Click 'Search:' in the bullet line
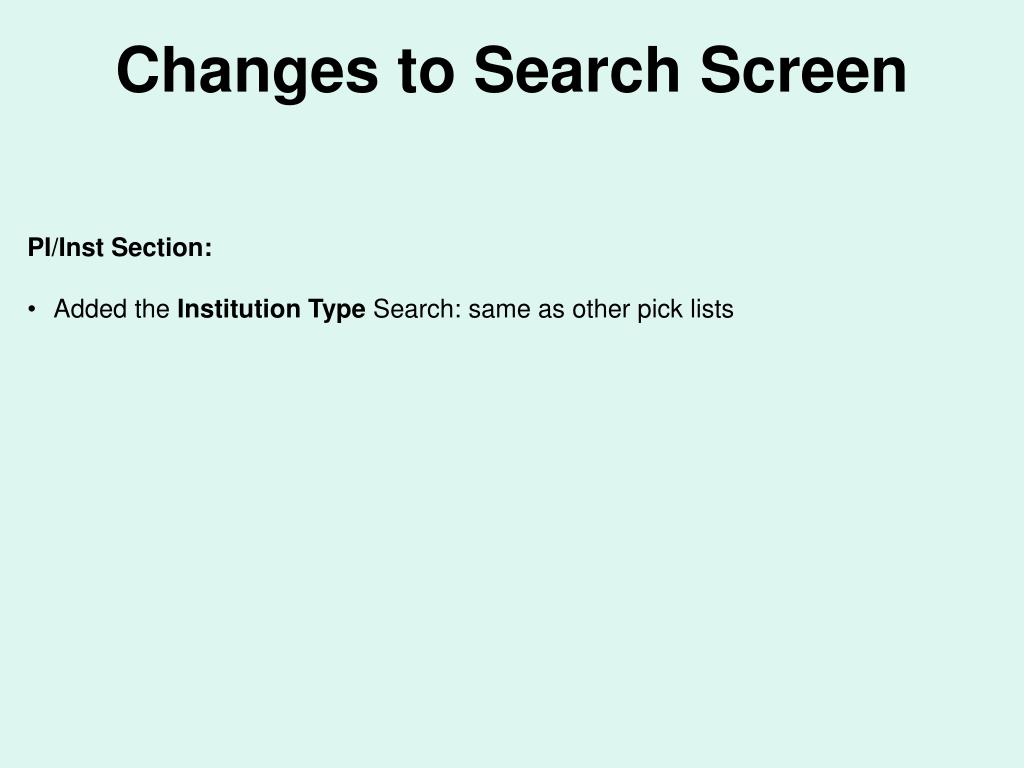Image resolution: width=1024 pixels, height=768 pixels. (417, 309)
